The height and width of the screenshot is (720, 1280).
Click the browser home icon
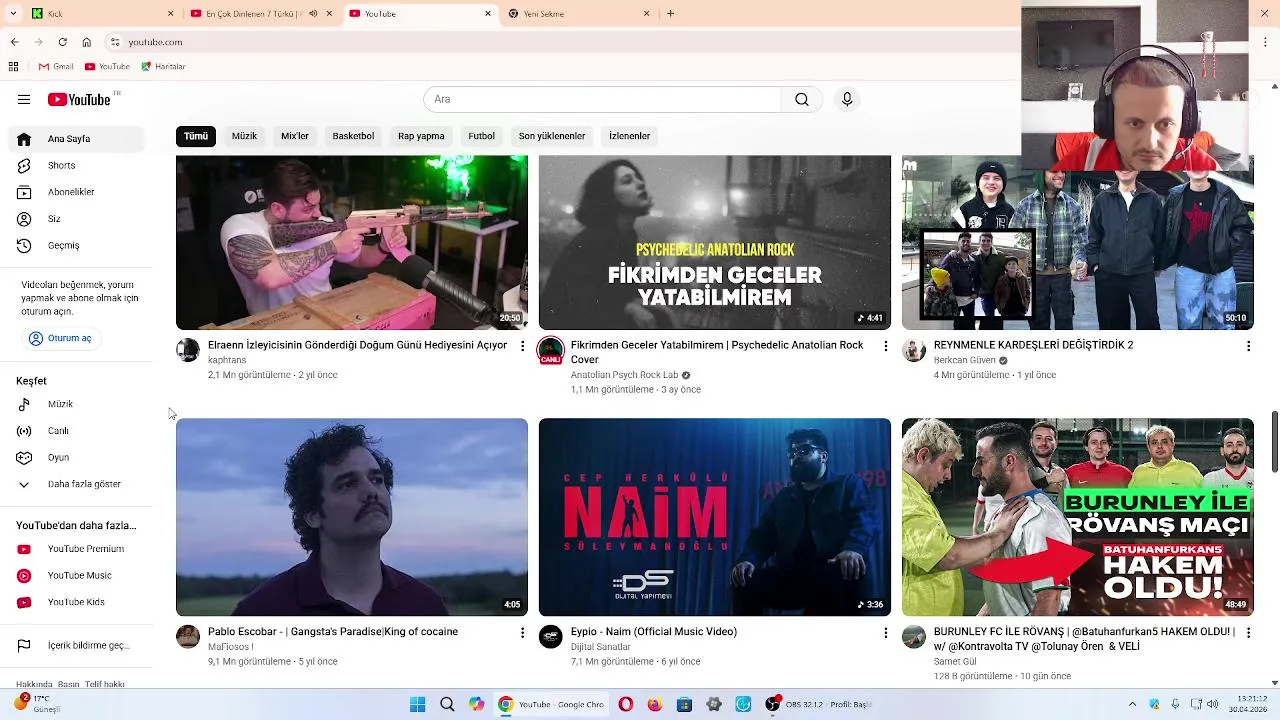click(87, 42)
